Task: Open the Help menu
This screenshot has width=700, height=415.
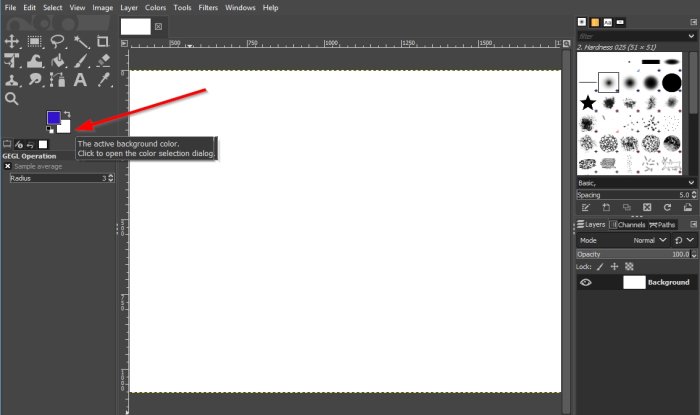Action: click(x=271, y=8)
